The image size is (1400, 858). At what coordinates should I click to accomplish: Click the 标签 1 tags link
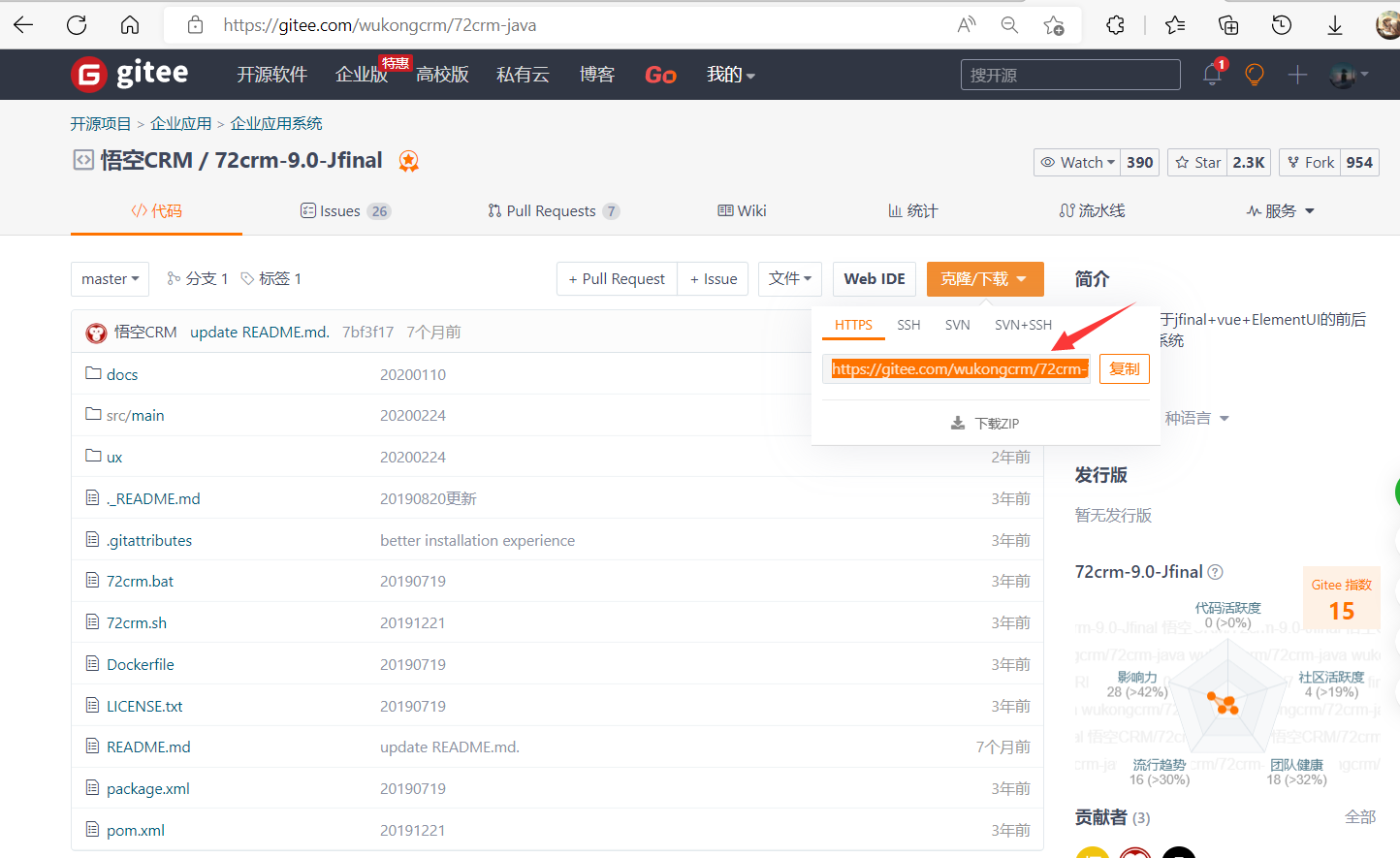coord(271,279)
